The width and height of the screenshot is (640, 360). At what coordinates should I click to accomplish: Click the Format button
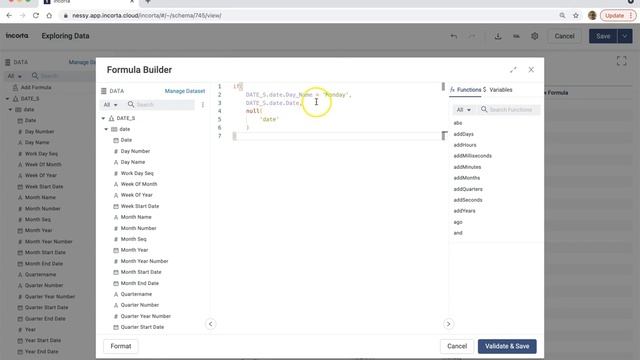(x=121, y=346)
